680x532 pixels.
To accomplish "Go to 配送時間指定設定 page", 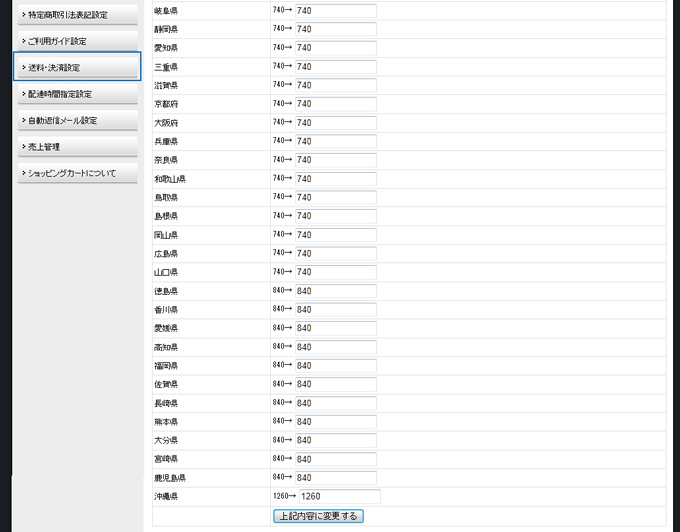I will coord(77,94).
